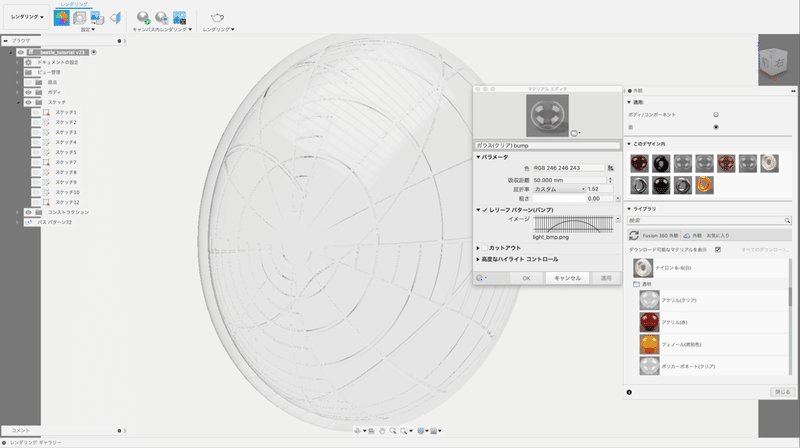Image resolution: width=800 pixels, height=448 pixels.
Task: Click the ViewCube in the corner
Action: pyautogui.click(x=773, y=61)
